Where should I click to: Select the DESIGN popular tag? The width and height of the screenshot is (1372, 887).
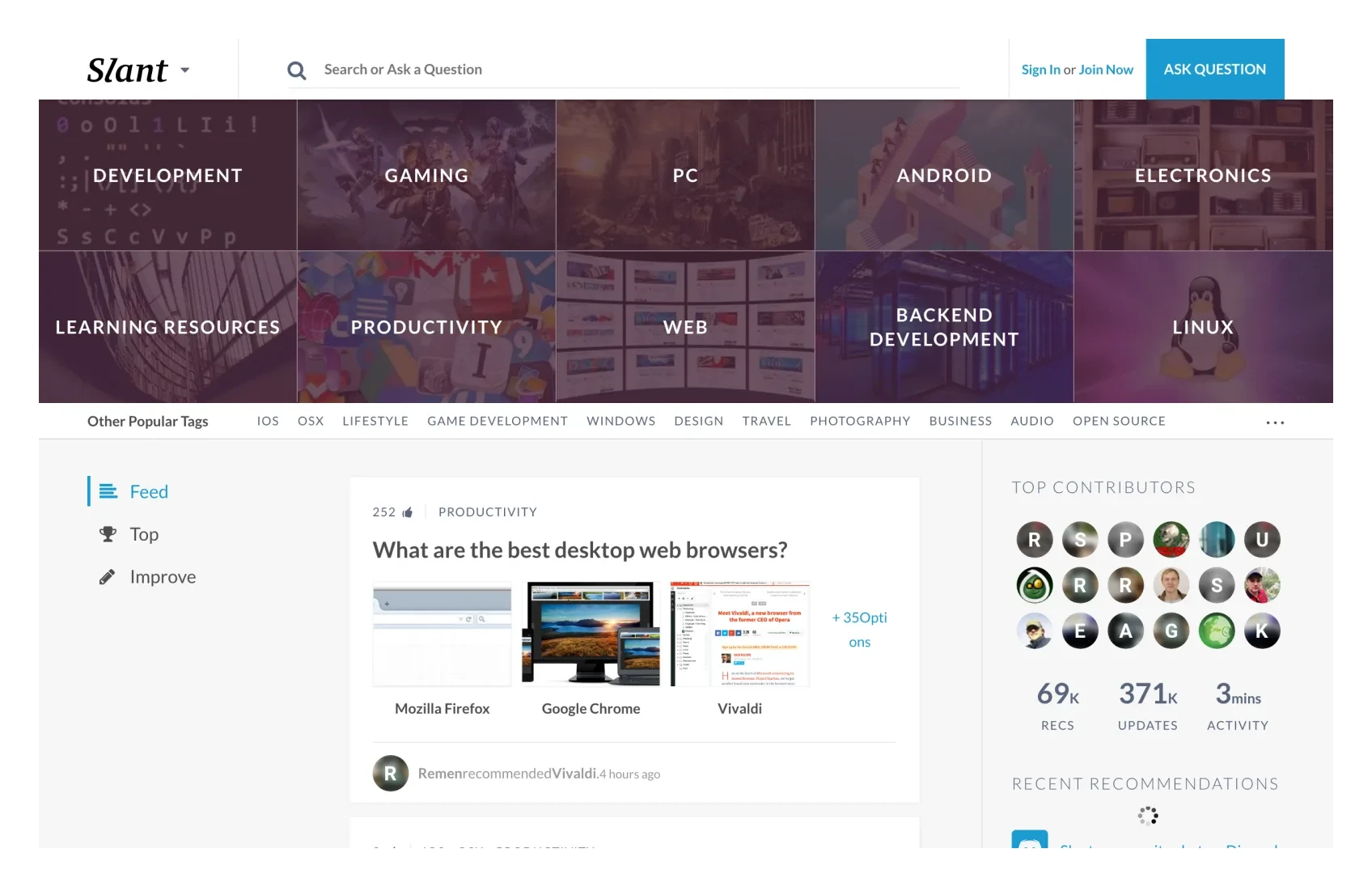(699, 421)
